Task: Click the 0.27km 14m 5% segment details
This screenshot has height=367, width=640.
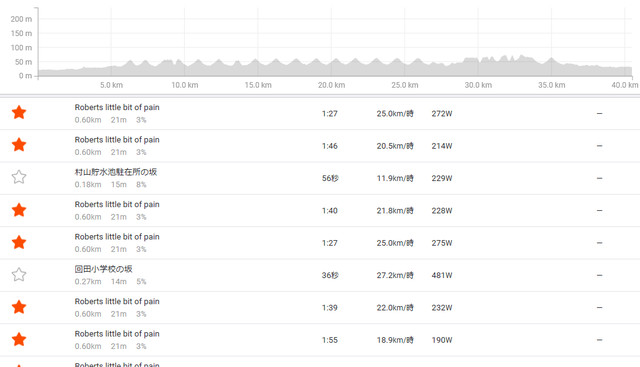Action: tap(110, 282)
